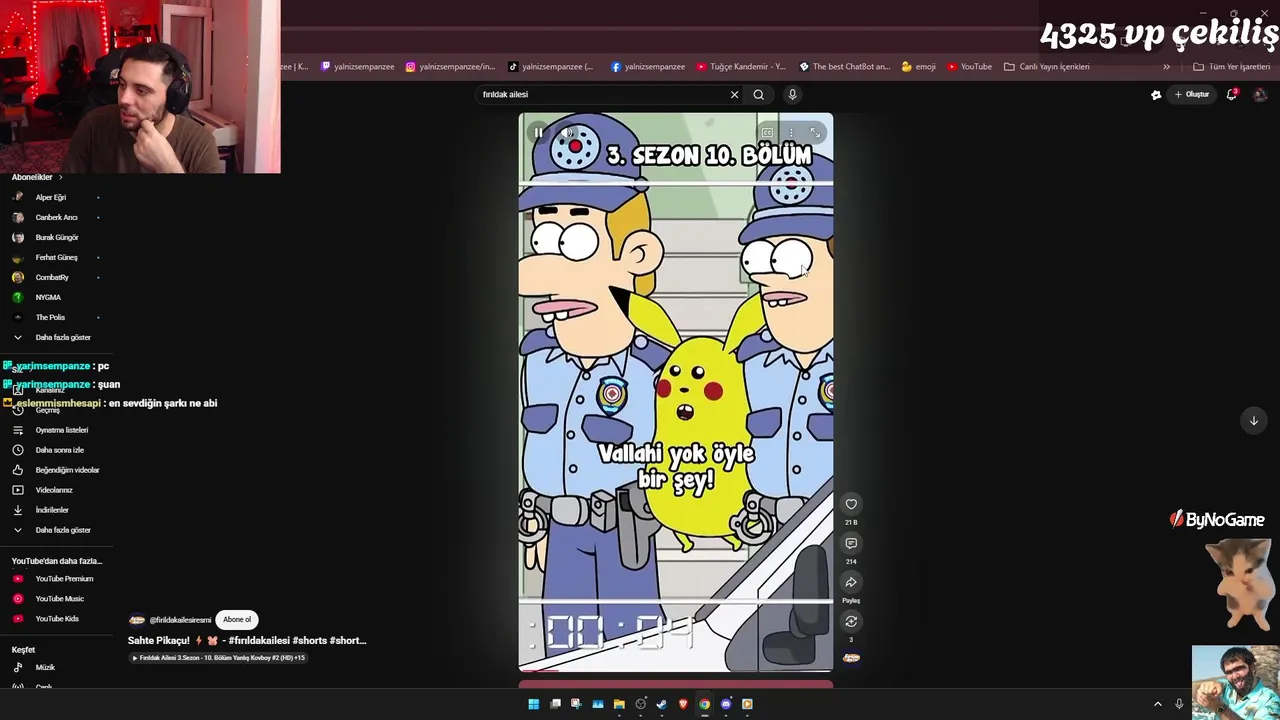The image size is (1280, 720).
Task: Open İndirilenler in the sidebar
Action: click(52, 510)
